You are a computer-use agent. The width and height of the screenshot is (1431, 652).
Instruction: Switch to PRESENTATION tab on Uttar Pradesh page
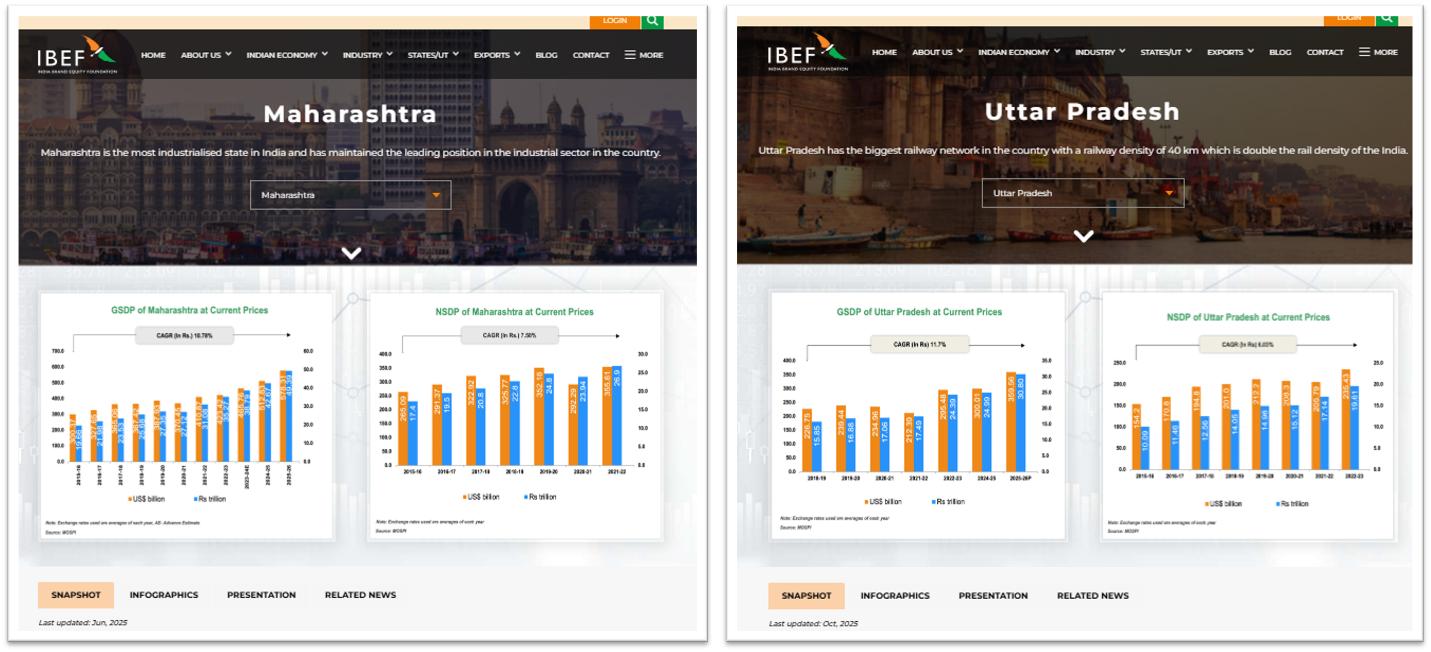[x=993, y=596]
